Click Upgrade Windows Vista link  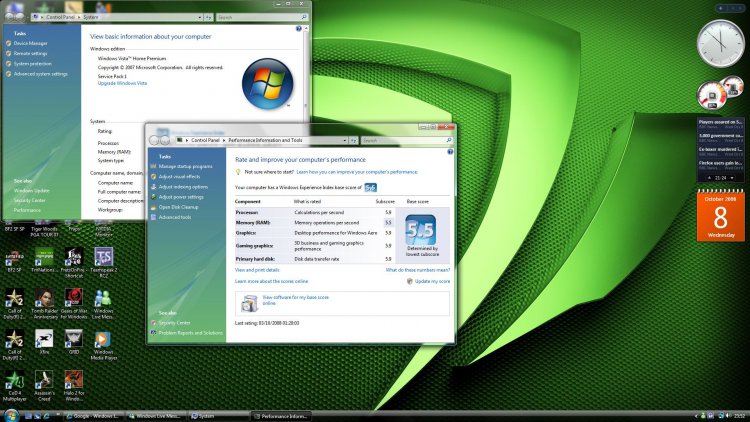coord(122,83)
